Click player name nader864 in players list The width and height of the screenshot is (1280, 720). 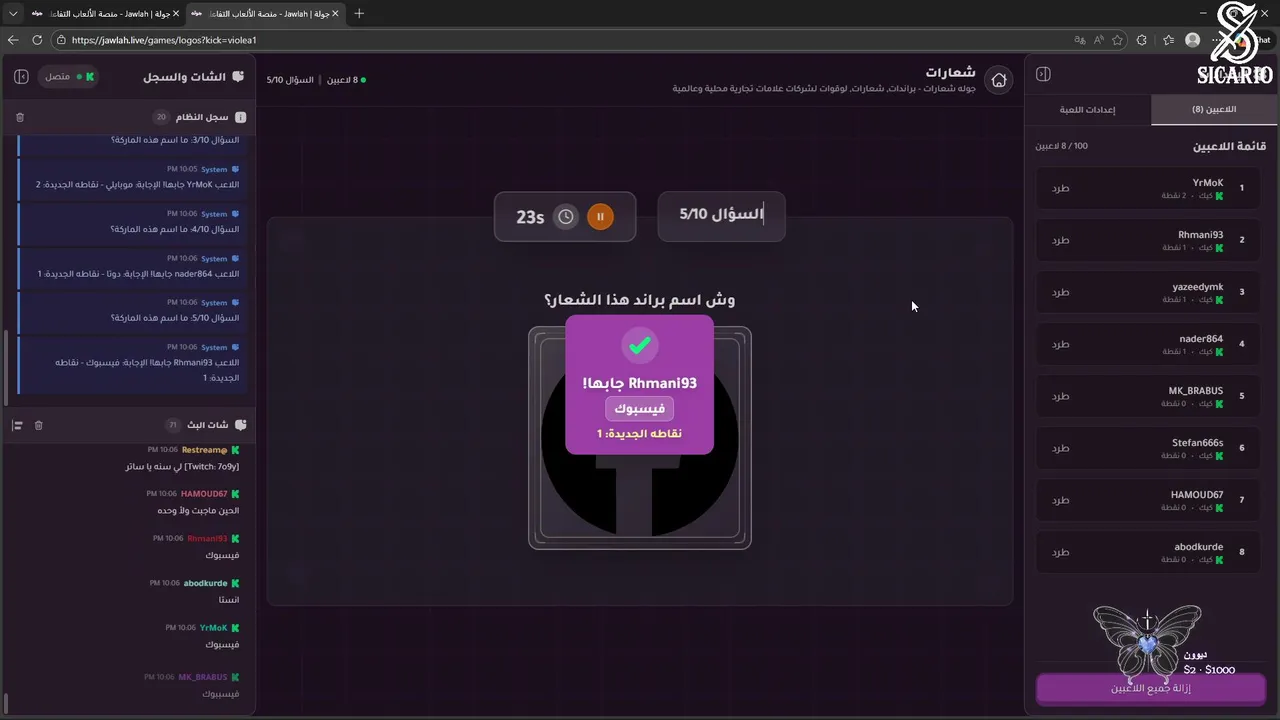click(1201, 339)
